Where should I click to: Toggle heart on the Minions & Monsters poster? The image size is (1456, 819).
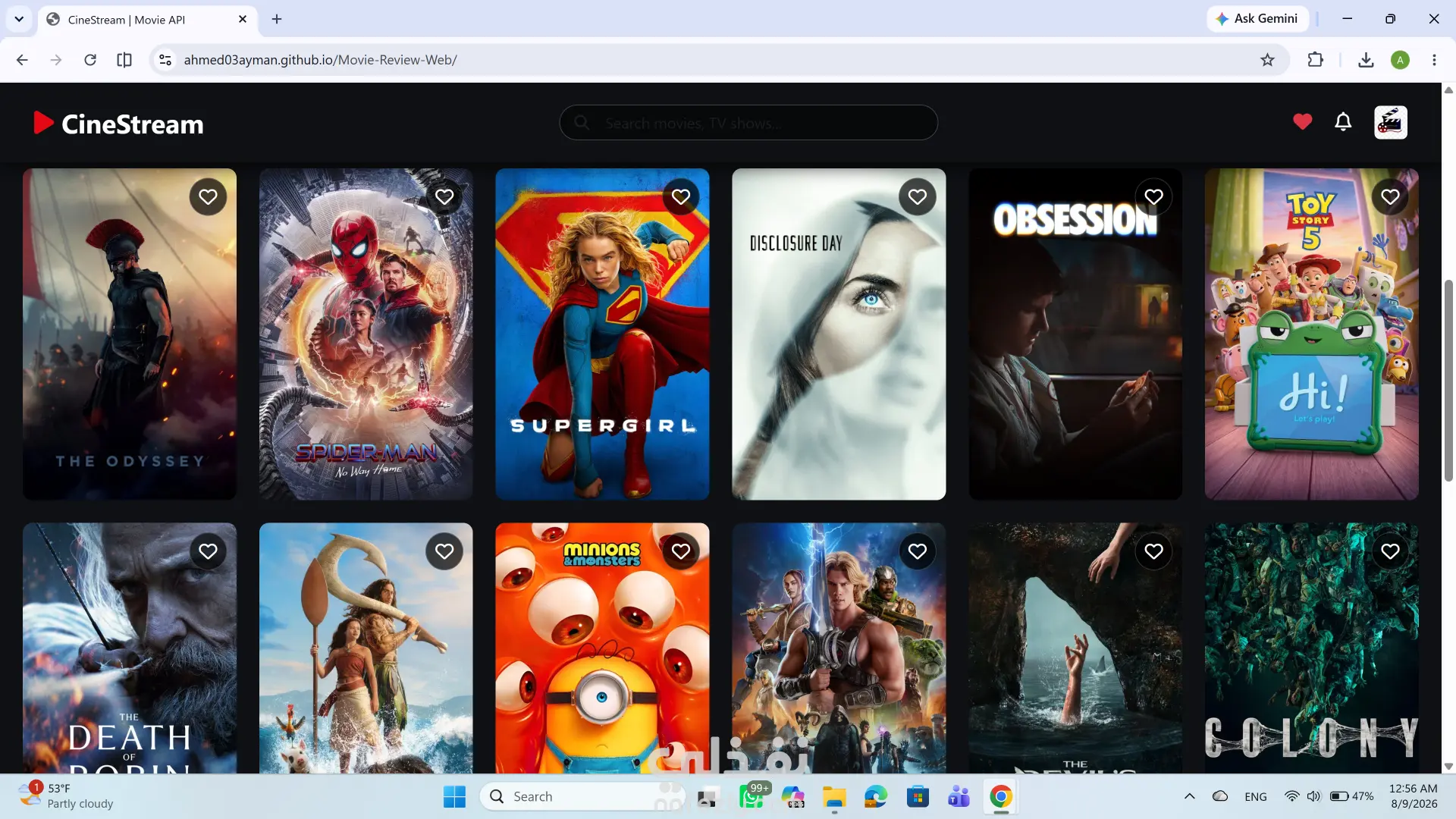coord(681,552)
